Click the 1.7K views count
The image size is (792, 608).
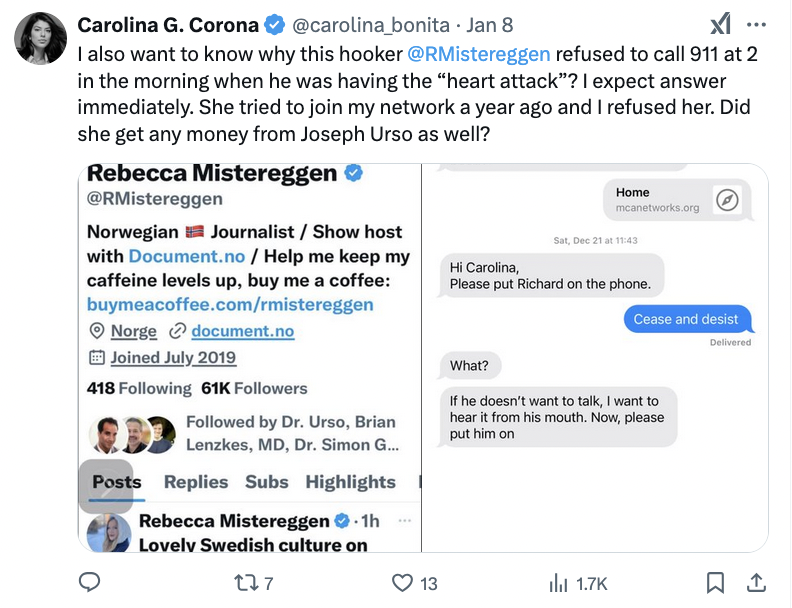coord(592,583)
